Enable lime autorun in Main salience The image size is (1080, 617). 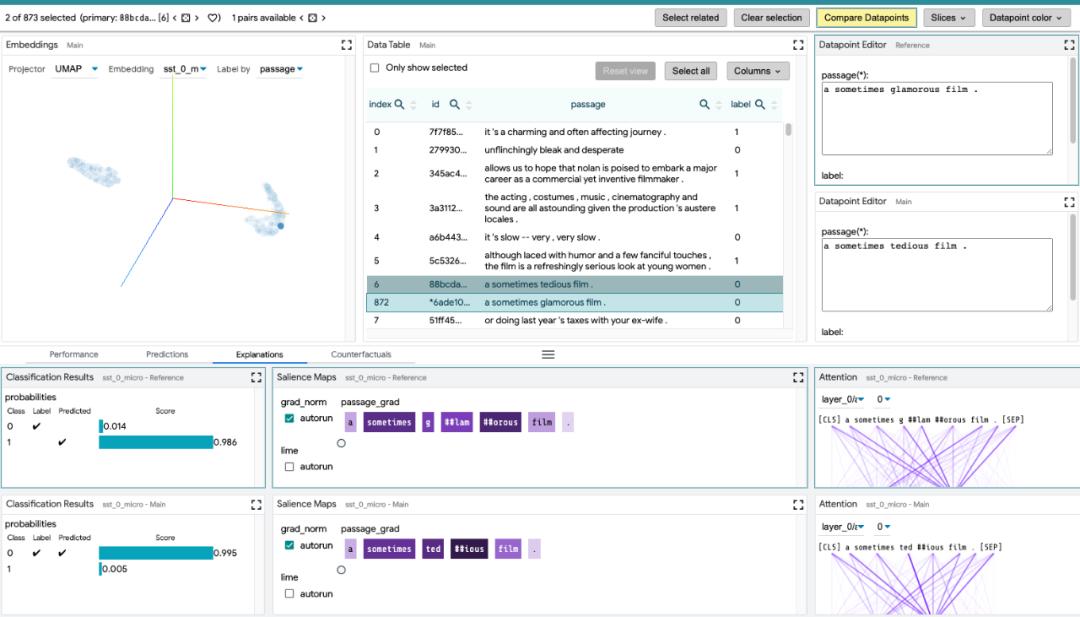pos(289,594)
